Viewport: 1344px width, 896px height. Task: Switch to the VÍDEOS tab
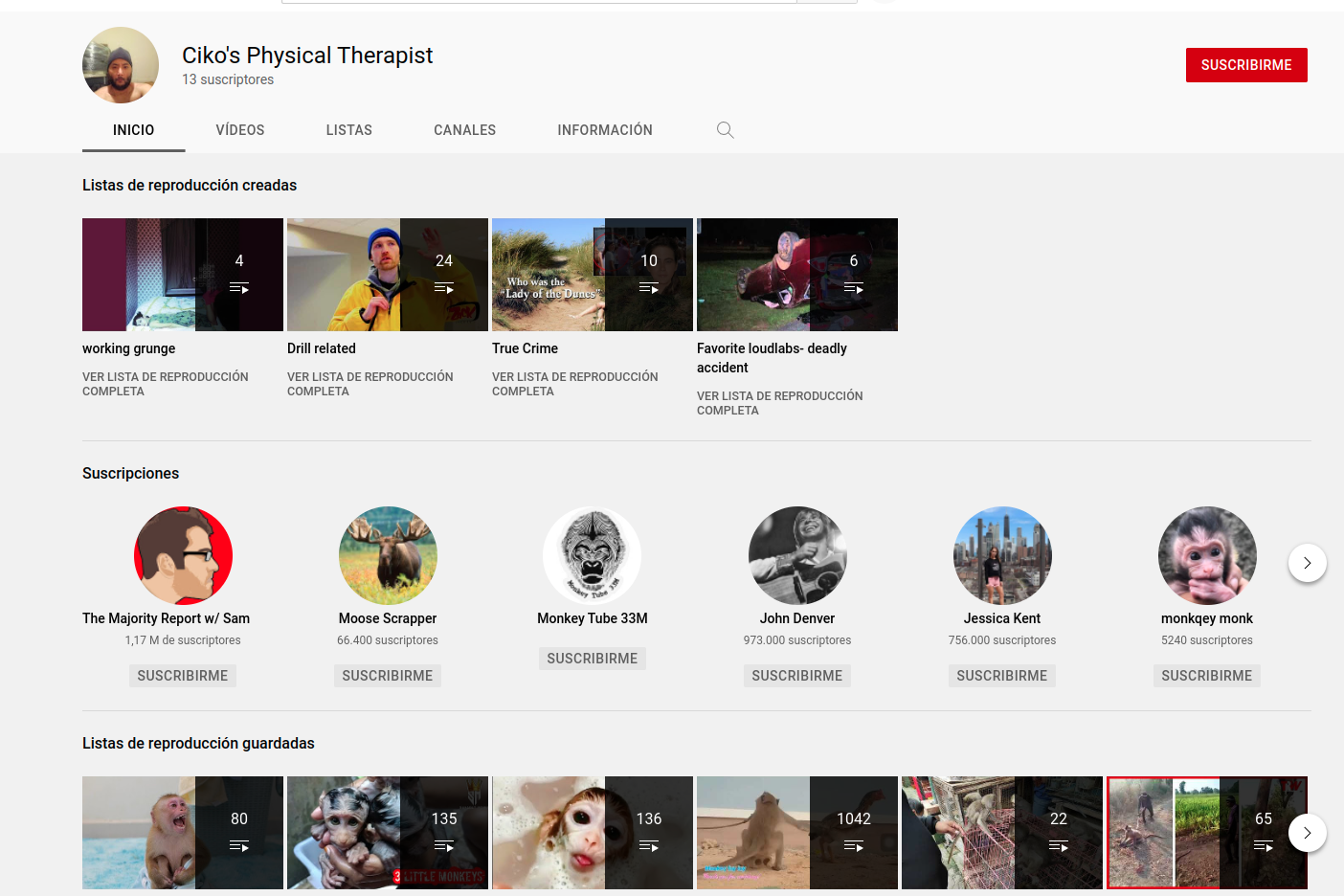pos(240,130)
